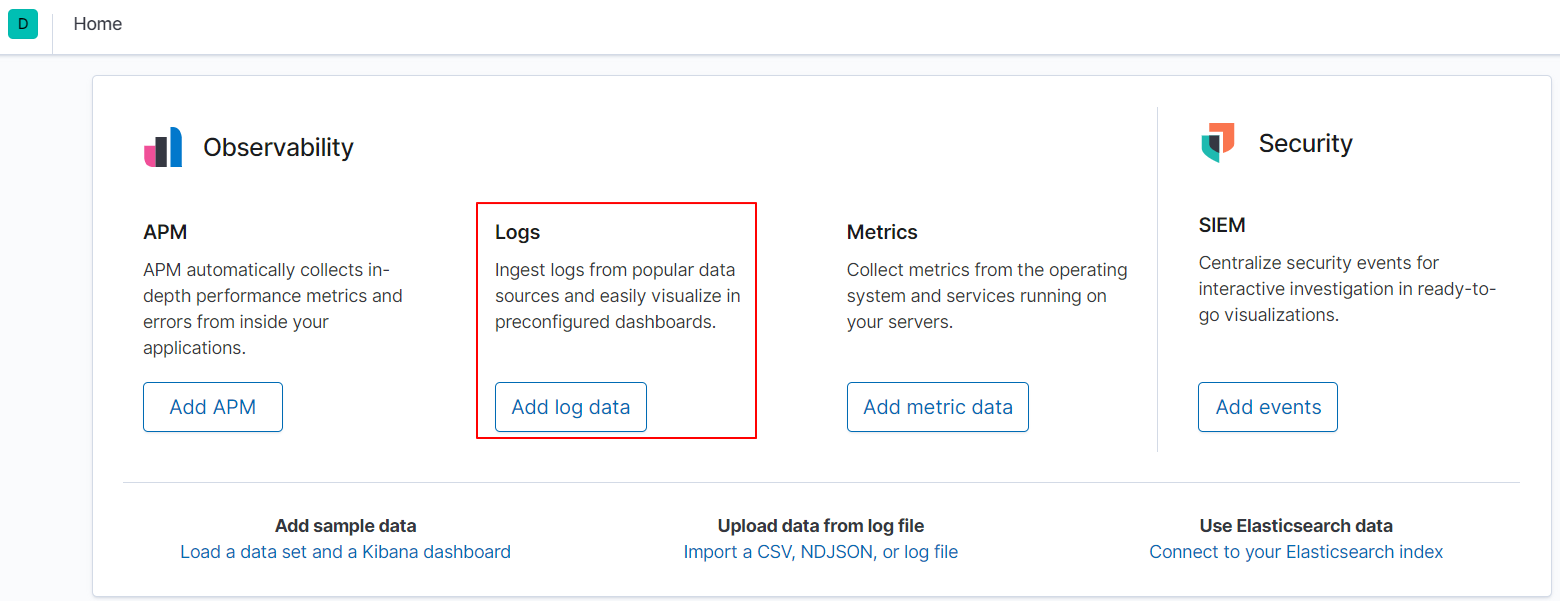
Task: Click the Add log data button
Action: (571, 407)
